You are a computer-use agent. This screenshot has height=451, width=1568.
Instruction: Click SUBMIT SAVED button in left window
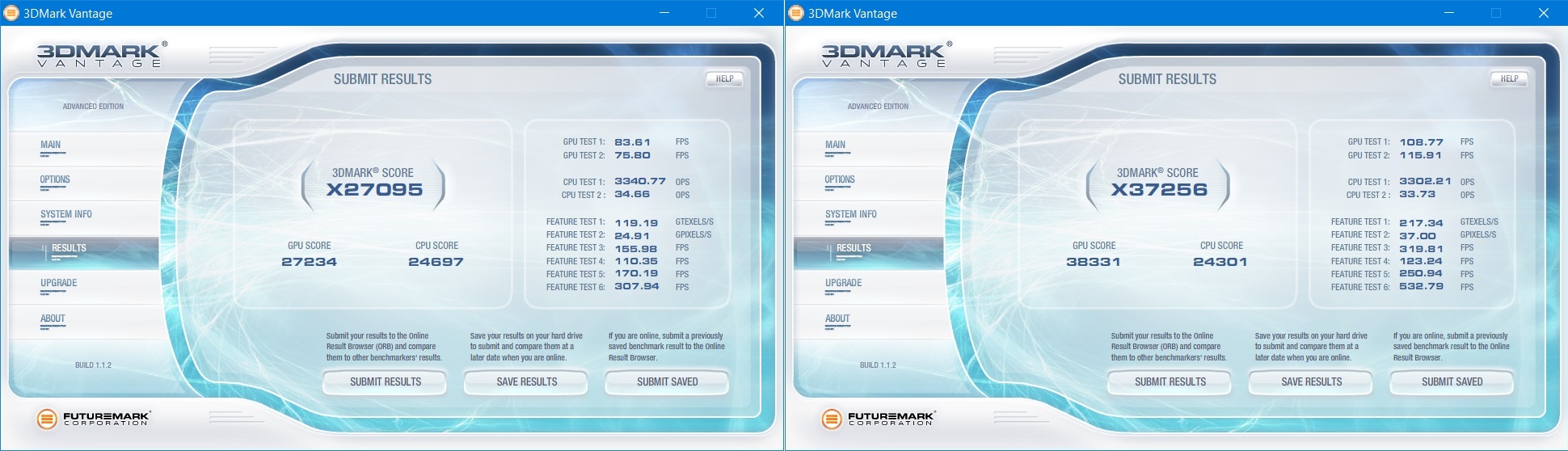click(x=668, y=381)
